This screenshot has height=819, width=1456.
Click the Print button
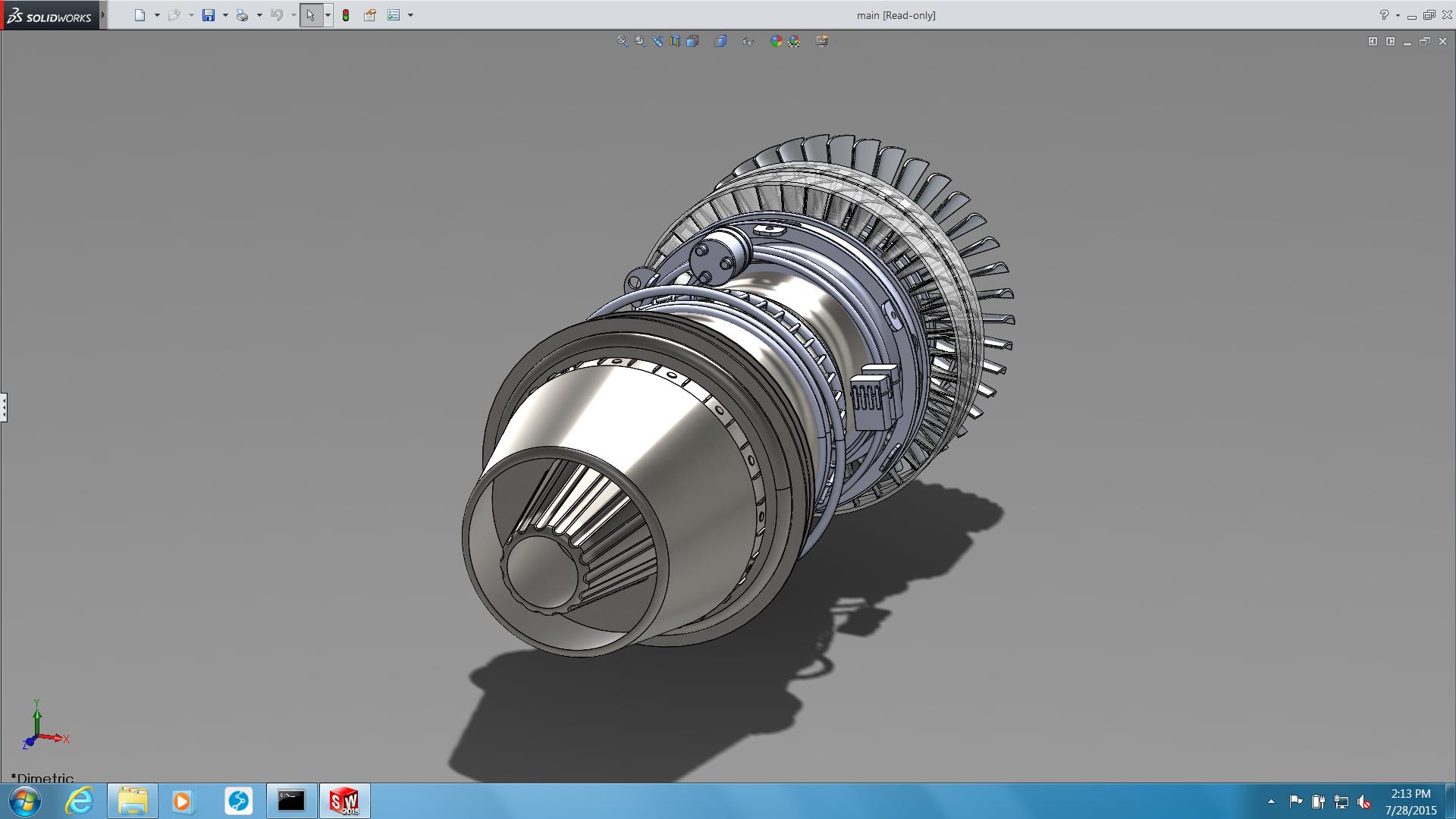pos(242,15)
